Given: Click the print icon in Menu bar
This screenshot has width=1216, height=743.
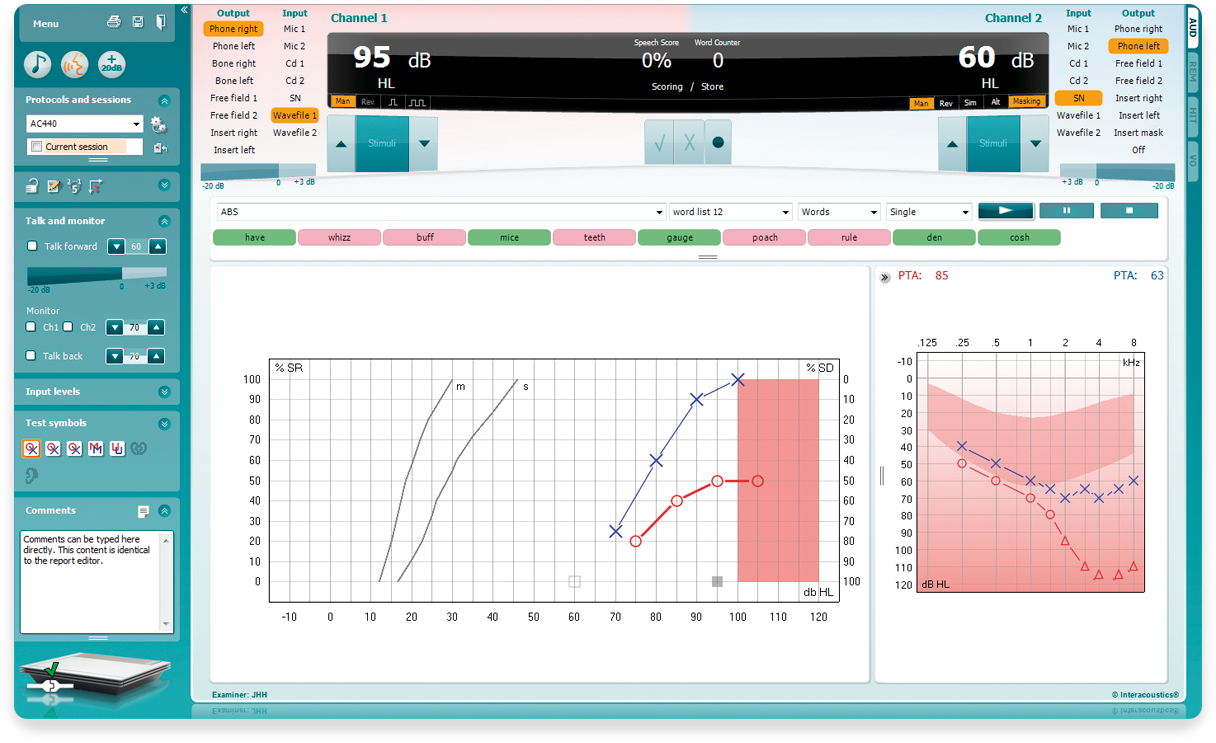Looking at the screenshot, I should [x=114, y=22].
